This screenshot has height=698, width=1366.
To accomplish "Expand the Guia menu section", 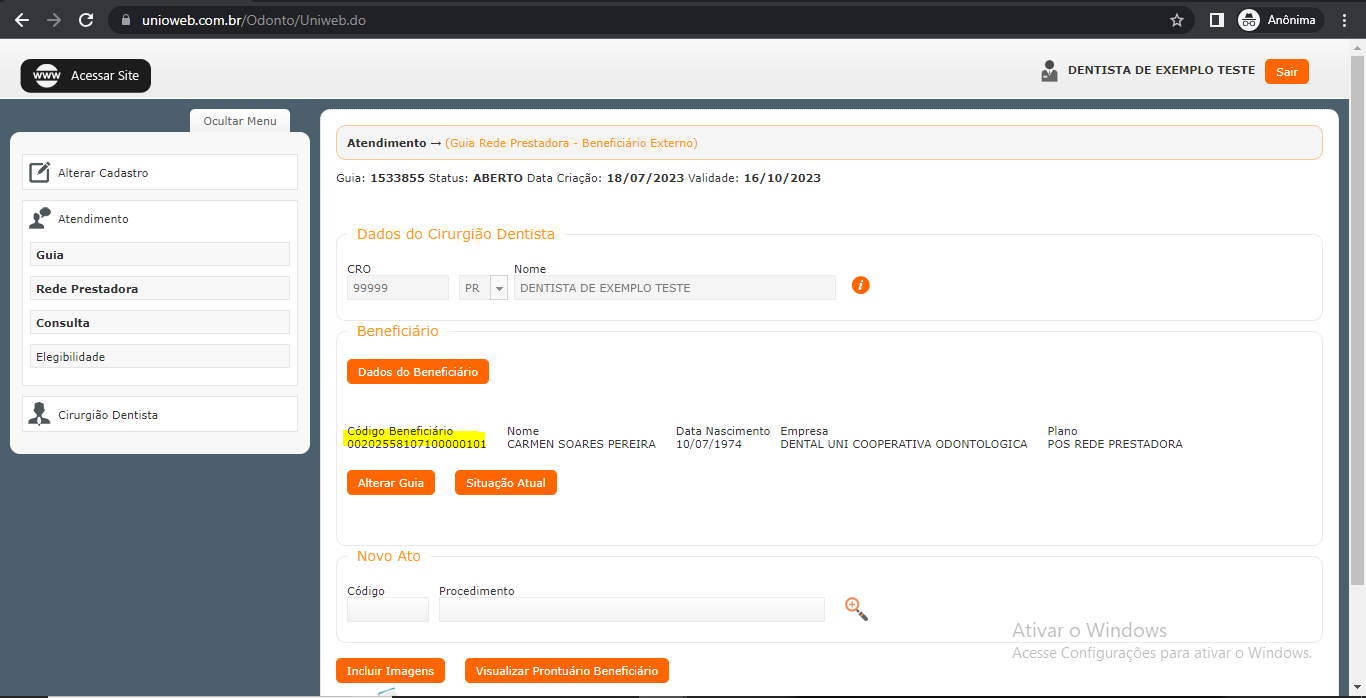I will 160,255.
